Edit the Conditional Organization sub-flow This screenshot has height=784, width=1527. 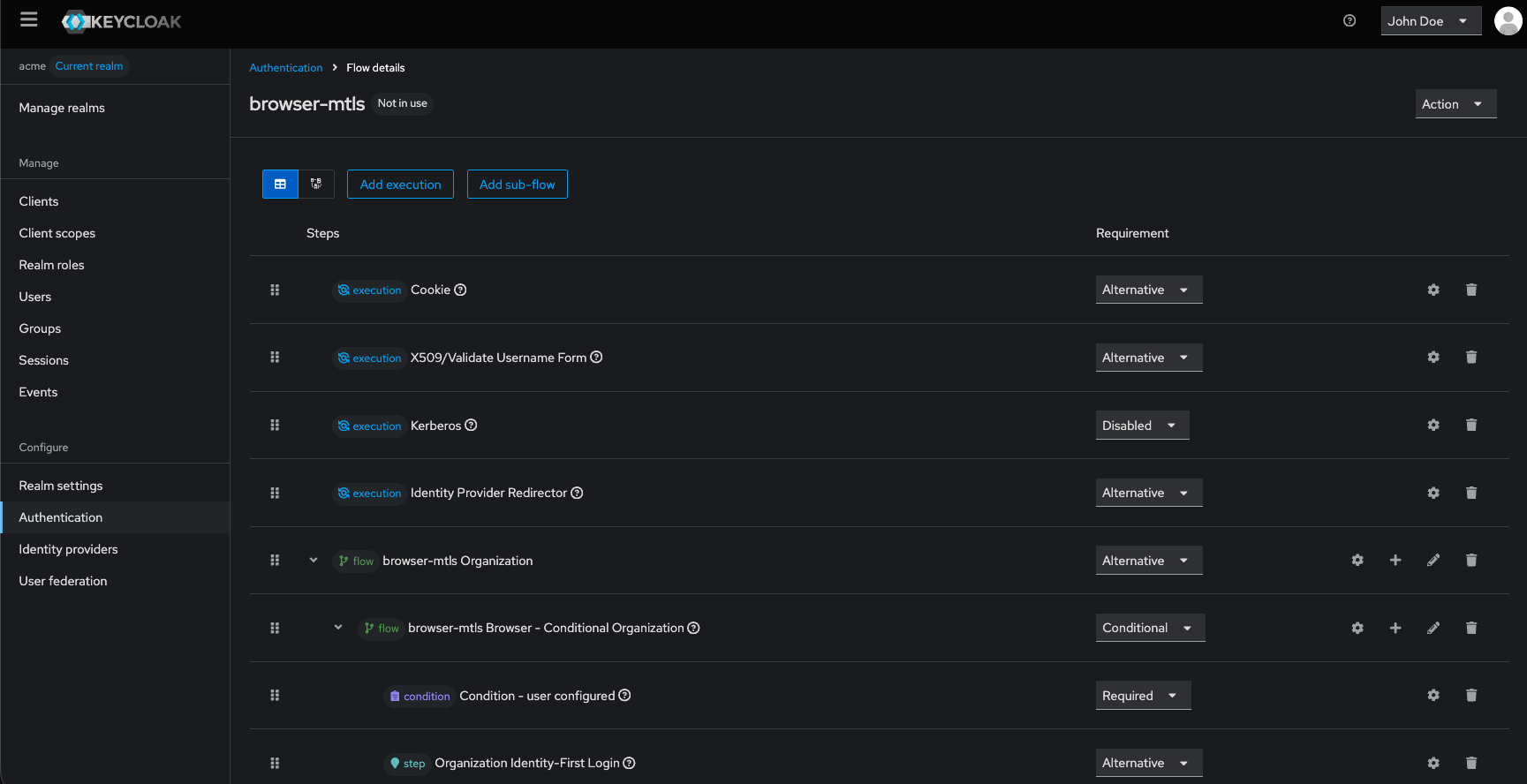[1433, 628]
